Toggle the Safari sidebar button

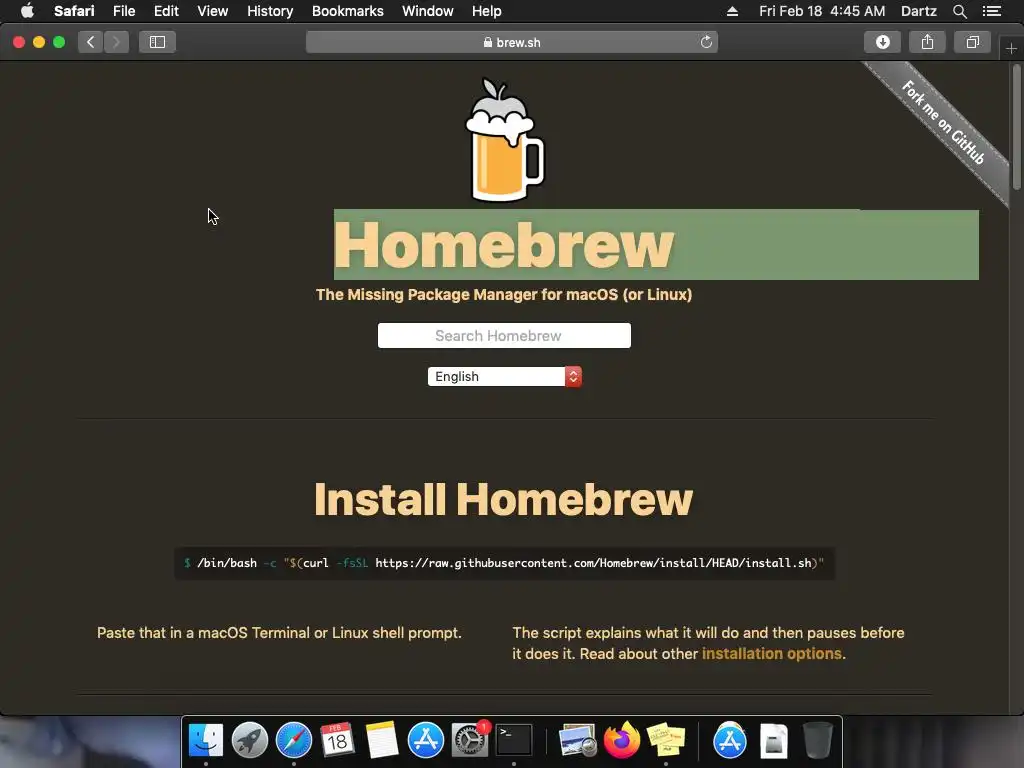(x=157, y=42)
